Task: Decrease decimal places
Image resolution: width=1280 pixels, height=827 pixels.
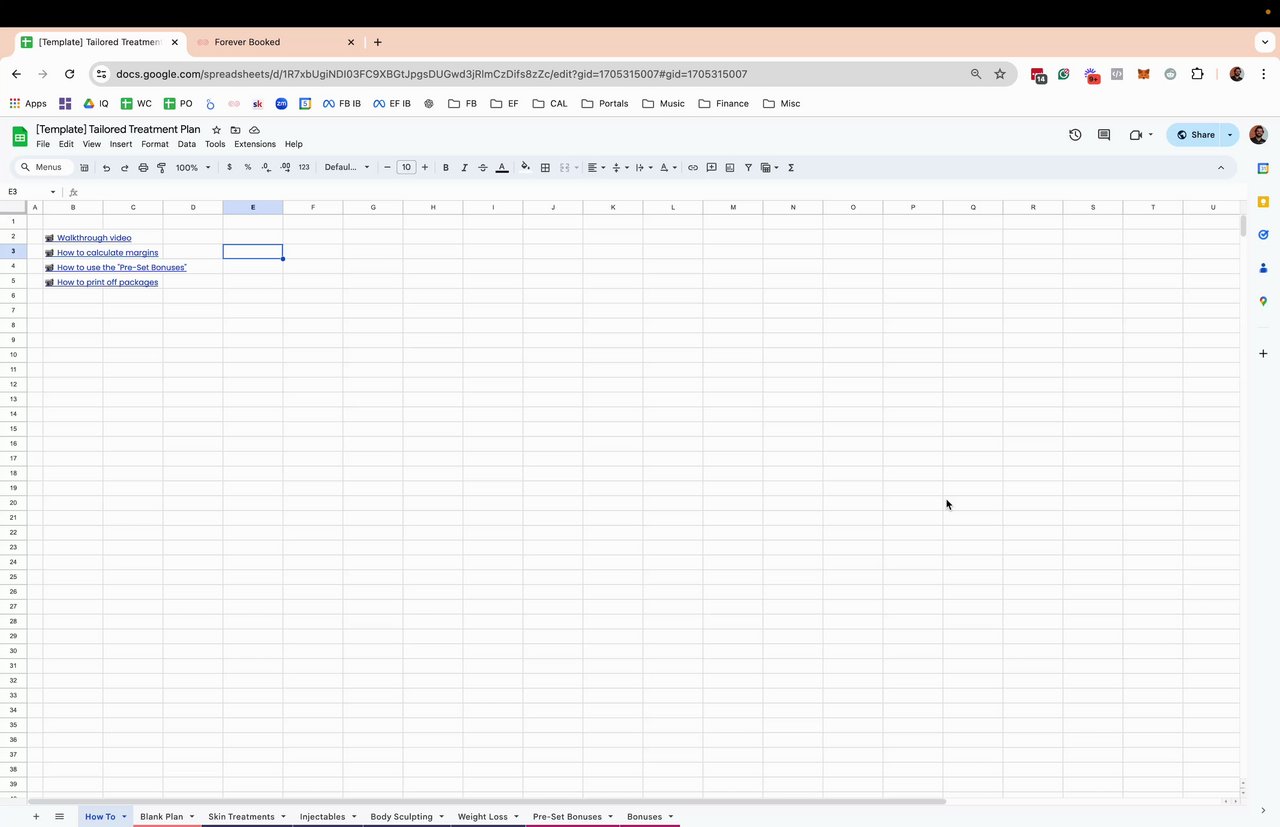Action: pyautogui.click(x=266, y=168)
